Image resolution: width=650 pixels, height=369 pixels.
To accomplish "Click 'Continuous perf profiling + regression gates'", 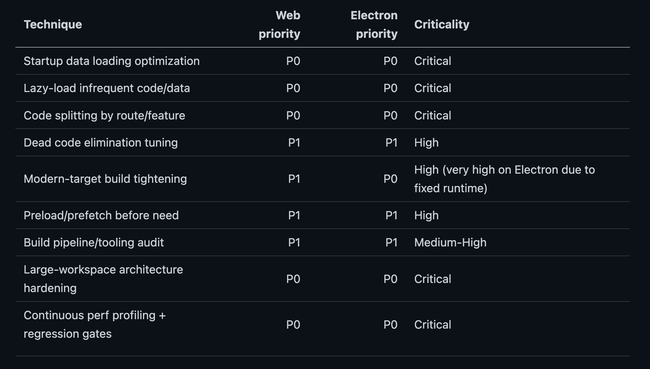I will (95, 325).
